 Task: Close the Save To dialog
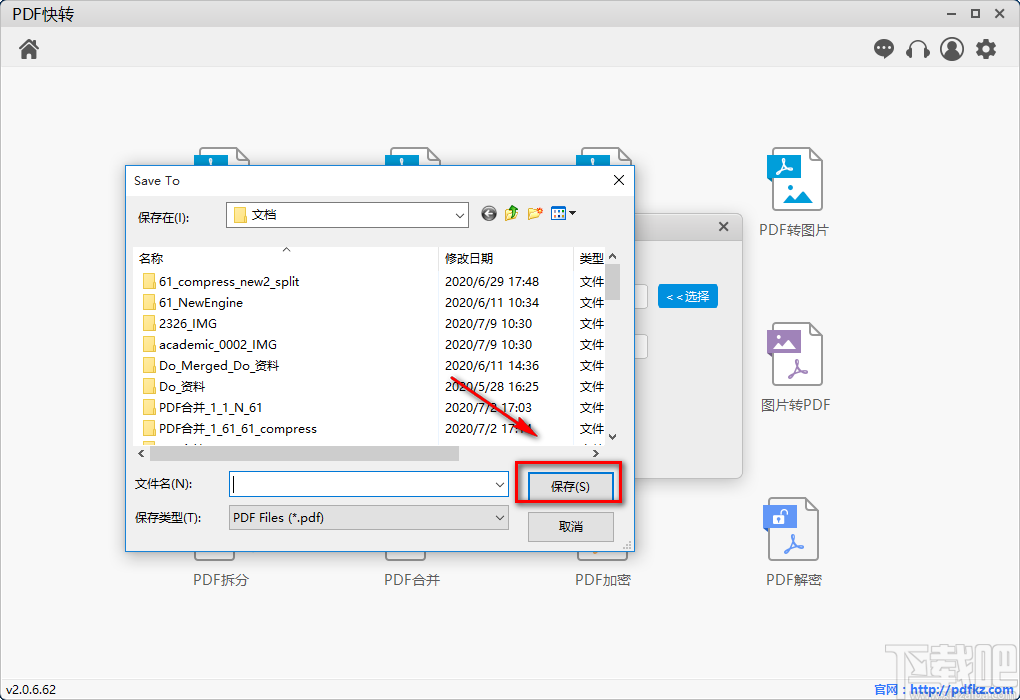click(x=619, y=180)
